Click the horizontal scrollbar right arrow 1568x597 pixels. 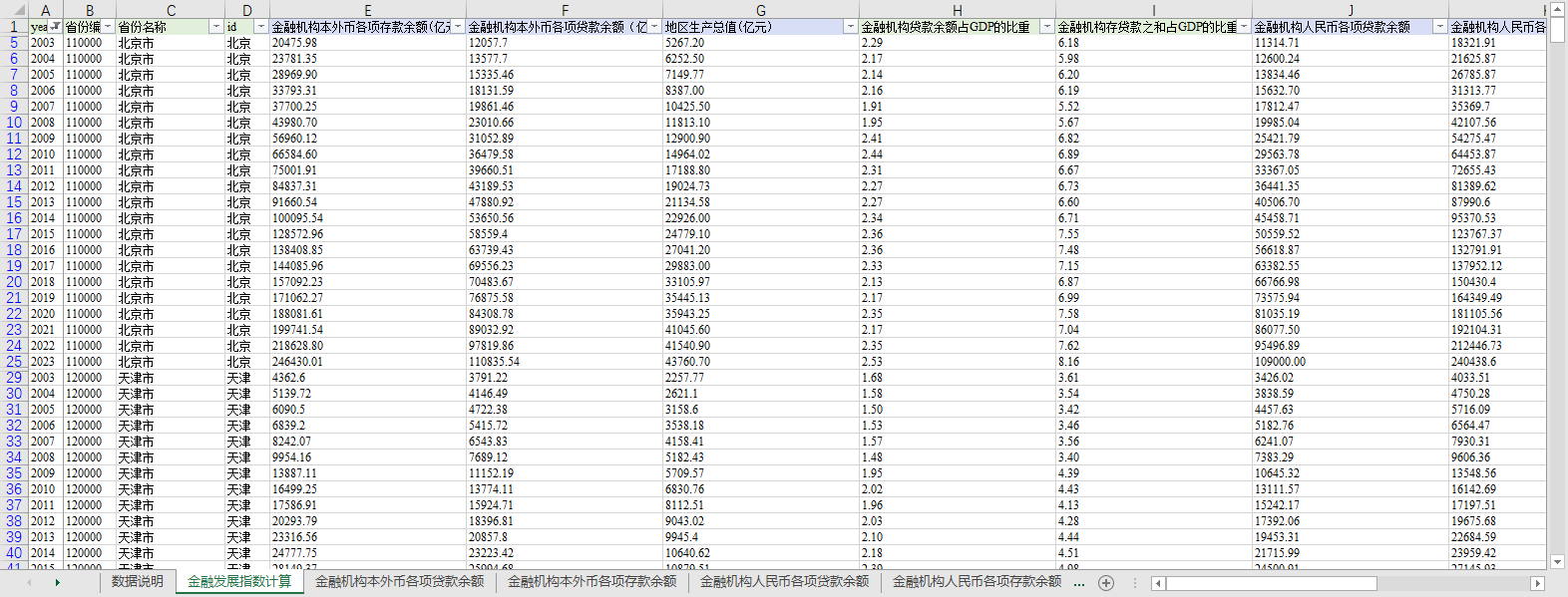pos(1537,583)
